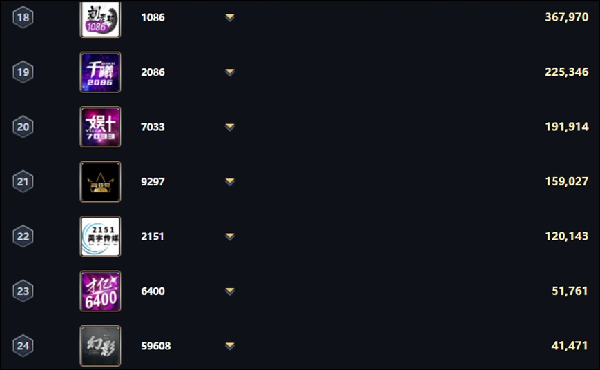Expand the dropdown arrow for 9297
This screenshot has width=600, height=370.
tap(230, 181)
